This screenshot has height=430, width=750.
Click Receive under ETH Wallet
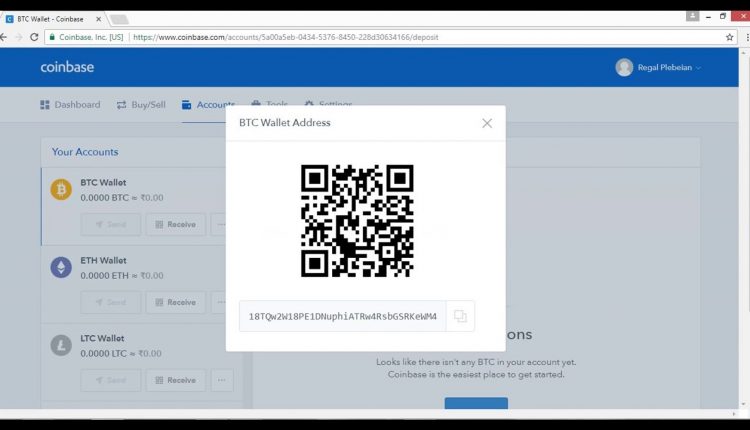point(176,302)
